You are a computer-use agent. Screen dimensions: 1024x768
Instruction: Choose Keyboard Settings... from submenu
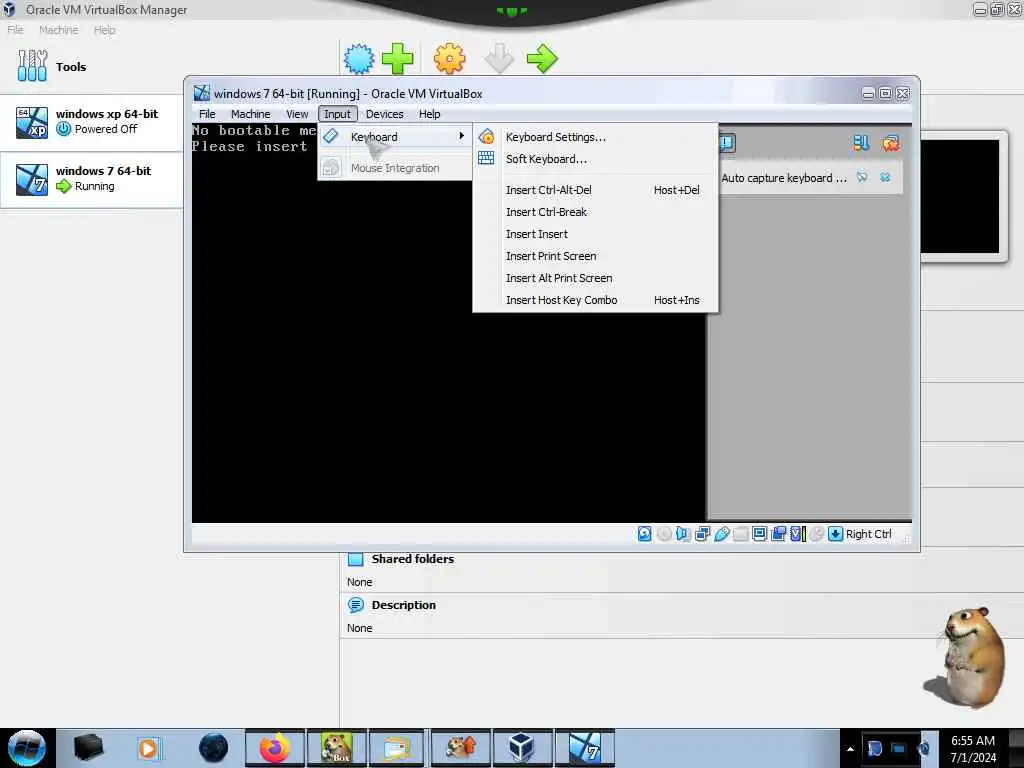(596, 137)
